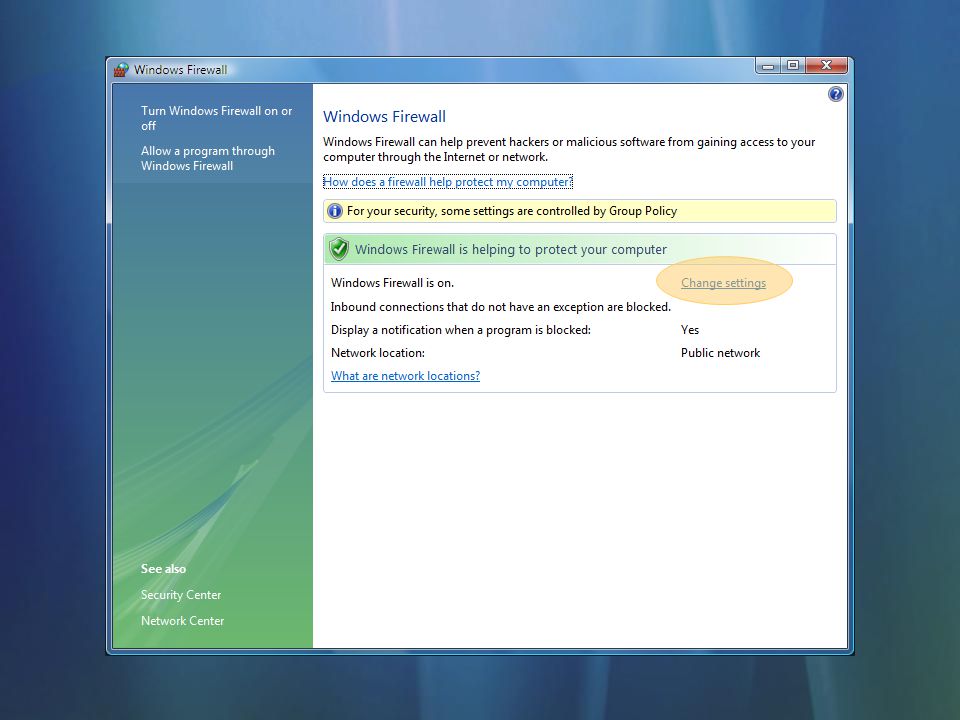The height and width of the screenshot is (720, 960).
Task: Click the 'Windows Firewall' window title text
Action: tap(181, 70)
